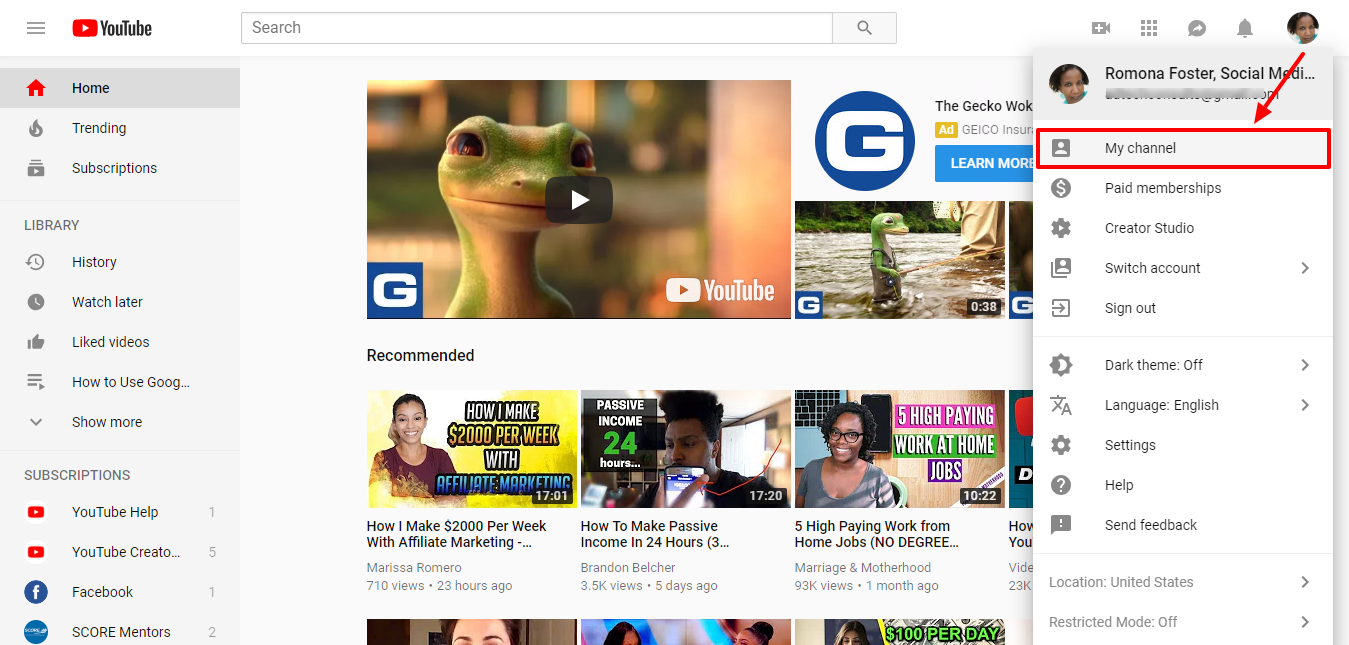Play the GEICO gecko ad video
The image size is (1349, 645).
click(x=579, y=200)
